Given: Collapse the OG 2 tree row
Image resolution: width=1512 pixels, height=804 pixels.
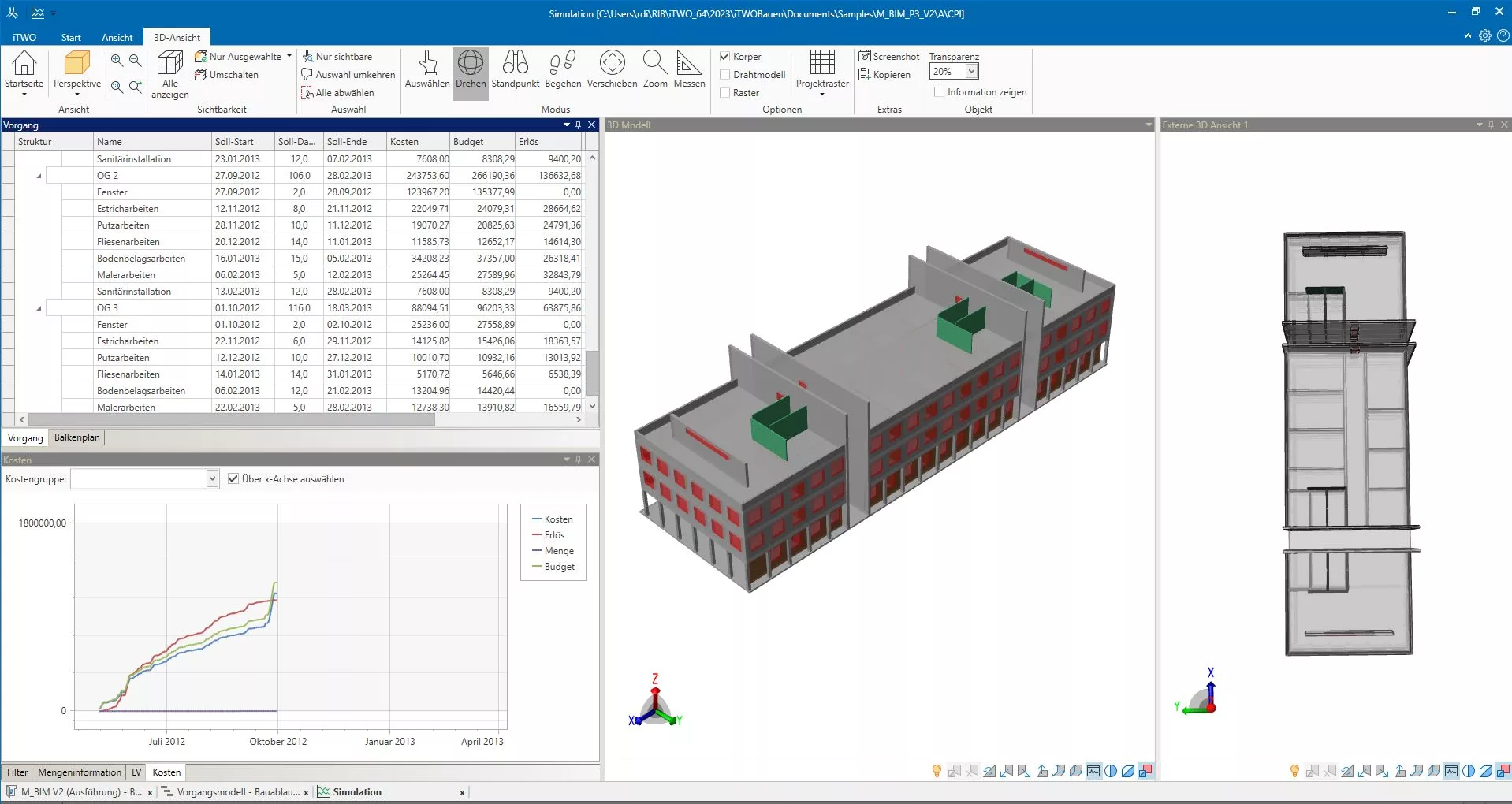Looking at the screenshot, I should [x=39, y=176].
